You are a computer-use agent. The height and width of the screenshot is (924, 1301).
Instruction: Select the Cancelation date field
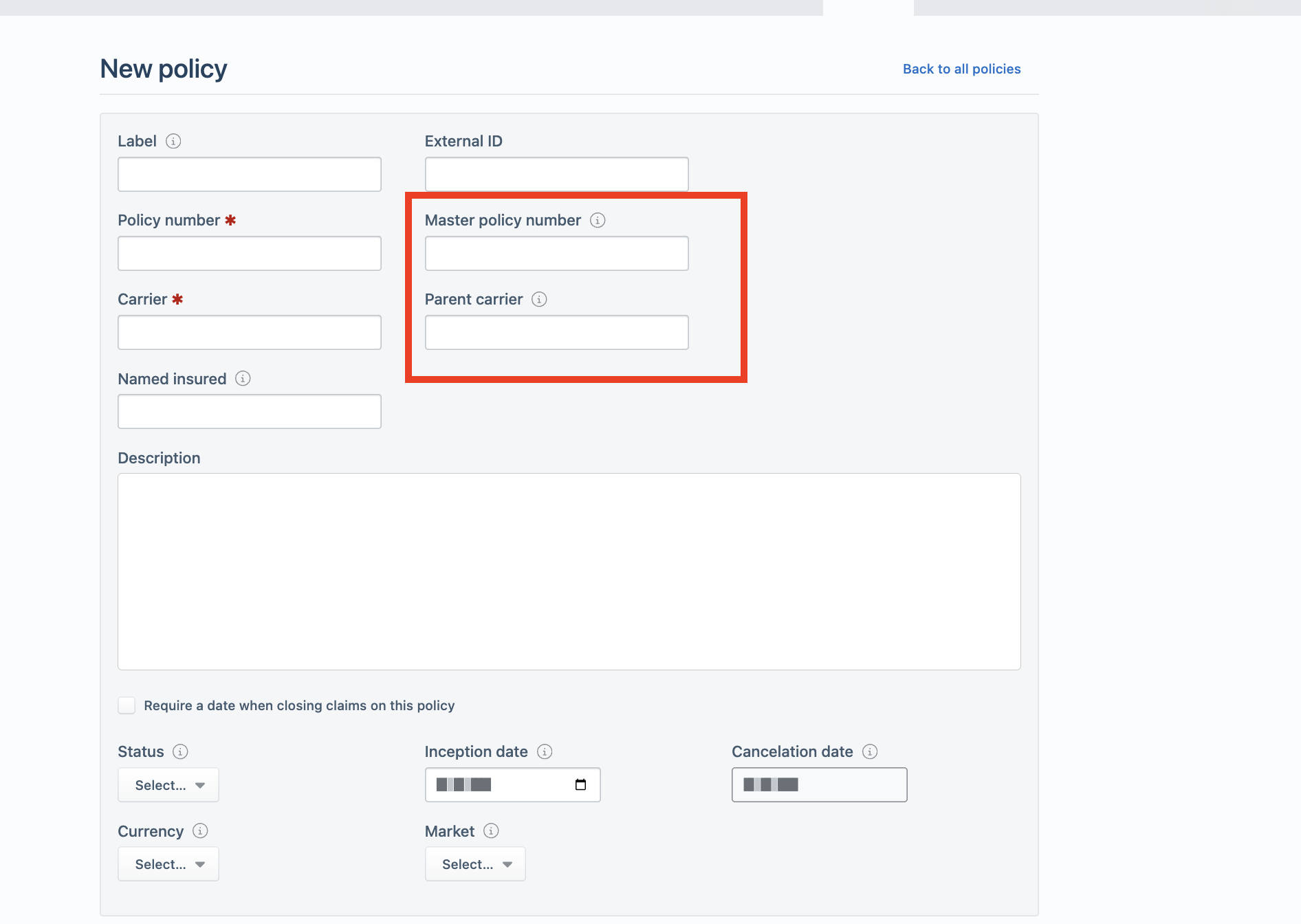tap(820, 784)
